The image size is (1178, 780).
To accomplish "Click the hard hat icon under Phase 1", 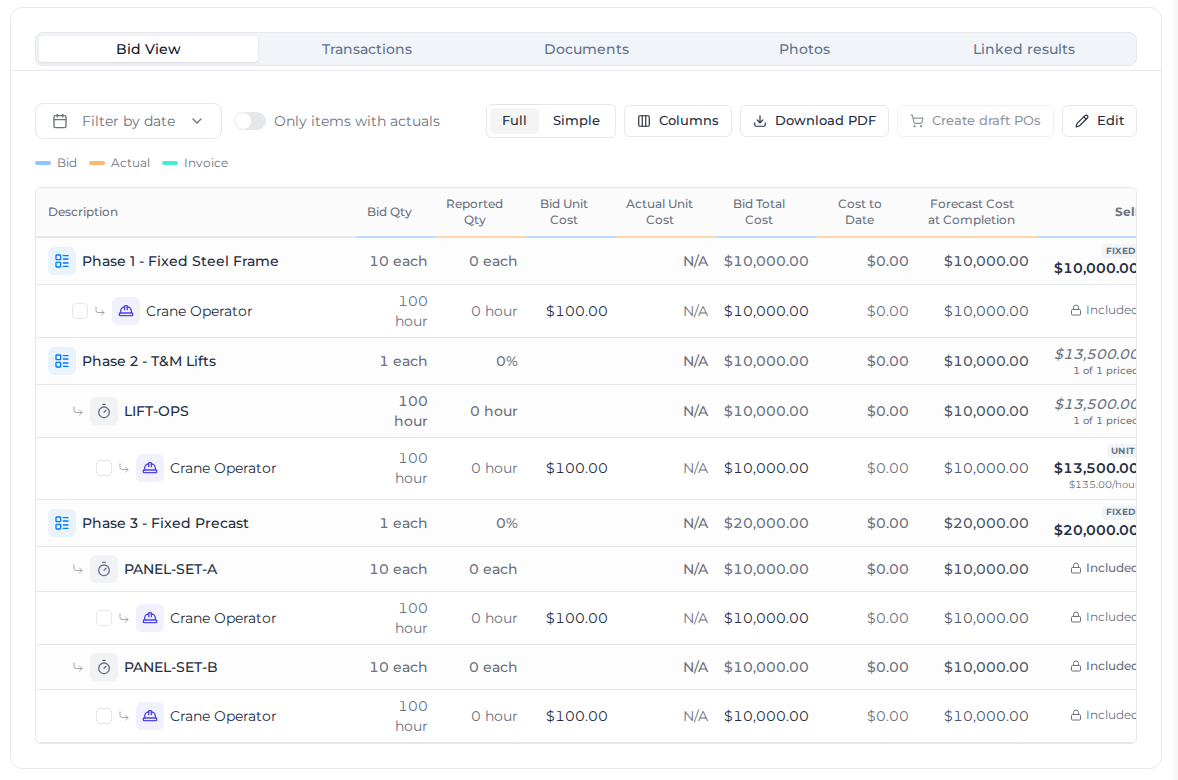I will (125, 311).
